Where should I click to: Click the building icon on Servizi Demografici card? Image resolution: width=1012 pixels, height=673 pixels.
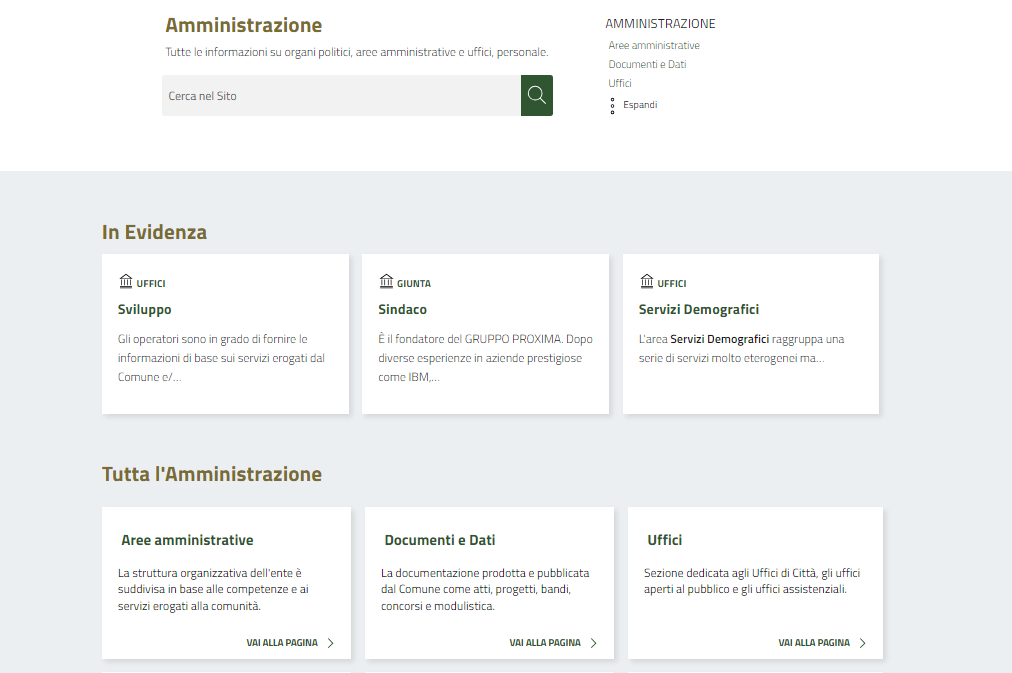pos(646,282)
